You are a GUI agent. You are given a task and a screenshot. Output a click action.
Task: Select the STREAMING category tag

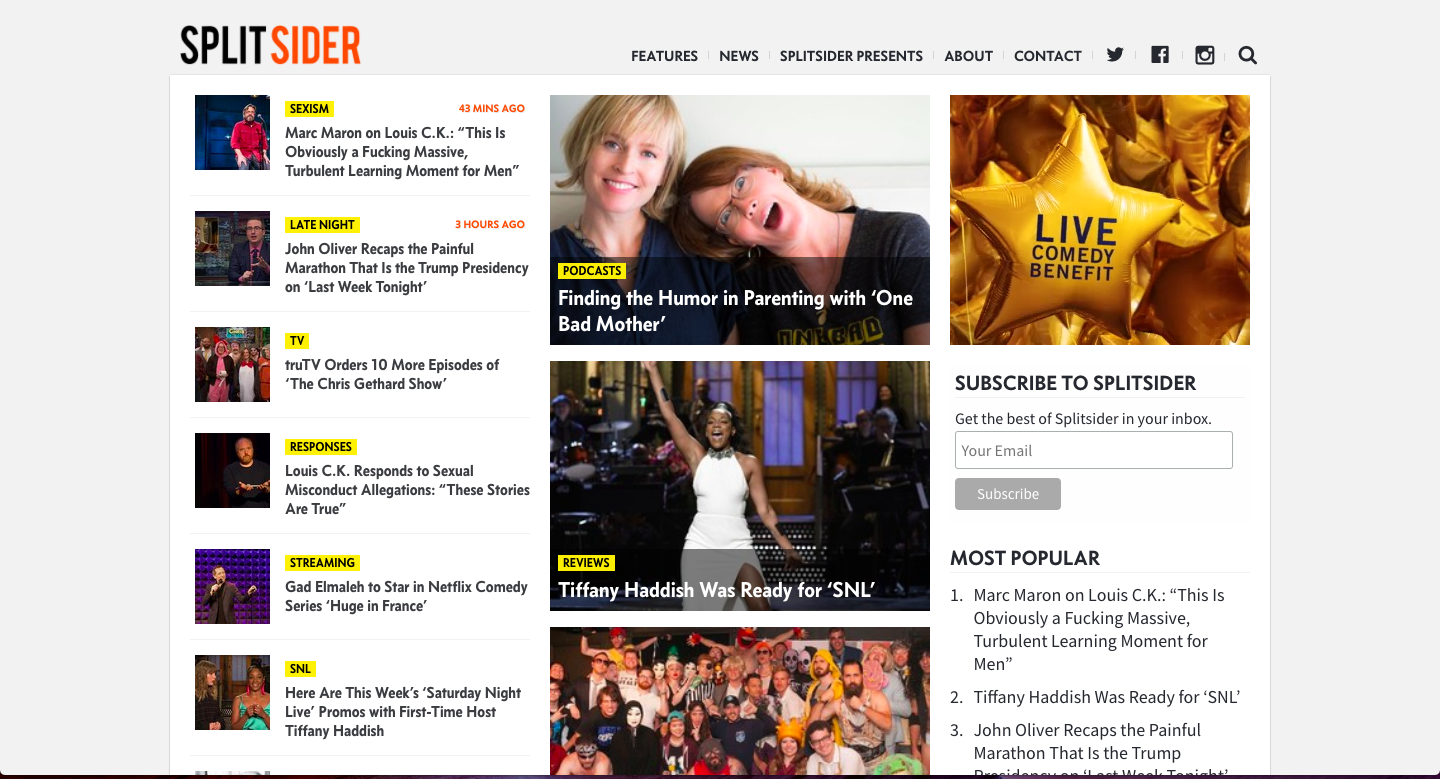click(x=322, y=563)
